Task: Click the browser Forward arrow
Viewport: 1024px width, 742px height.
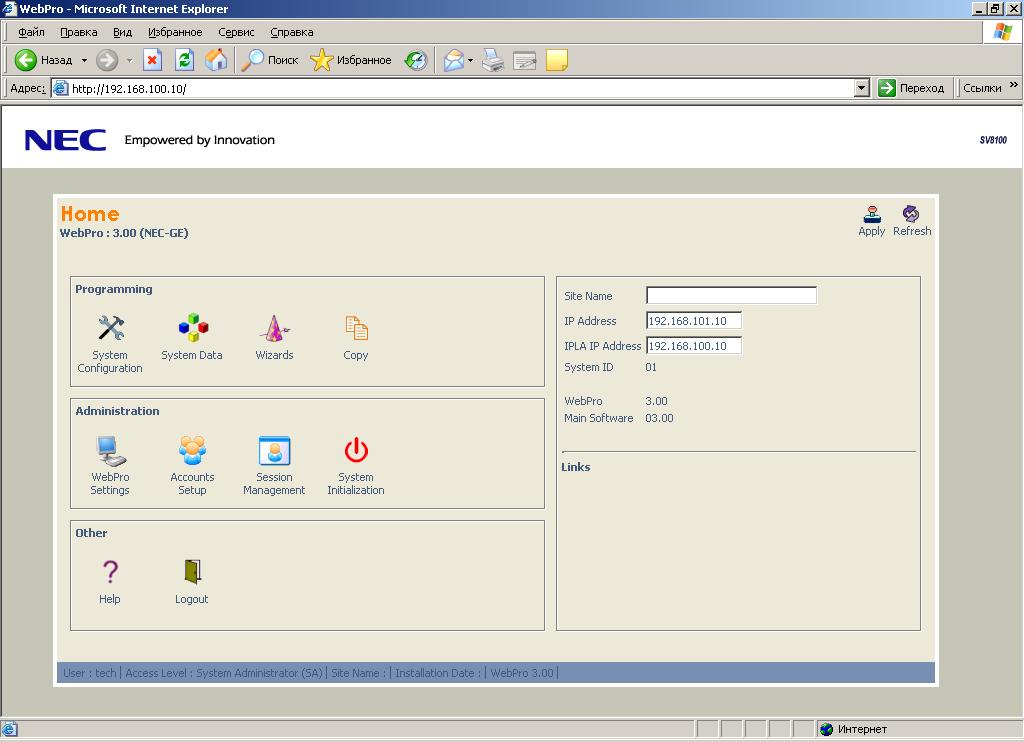Action: (x=107, y=60)
